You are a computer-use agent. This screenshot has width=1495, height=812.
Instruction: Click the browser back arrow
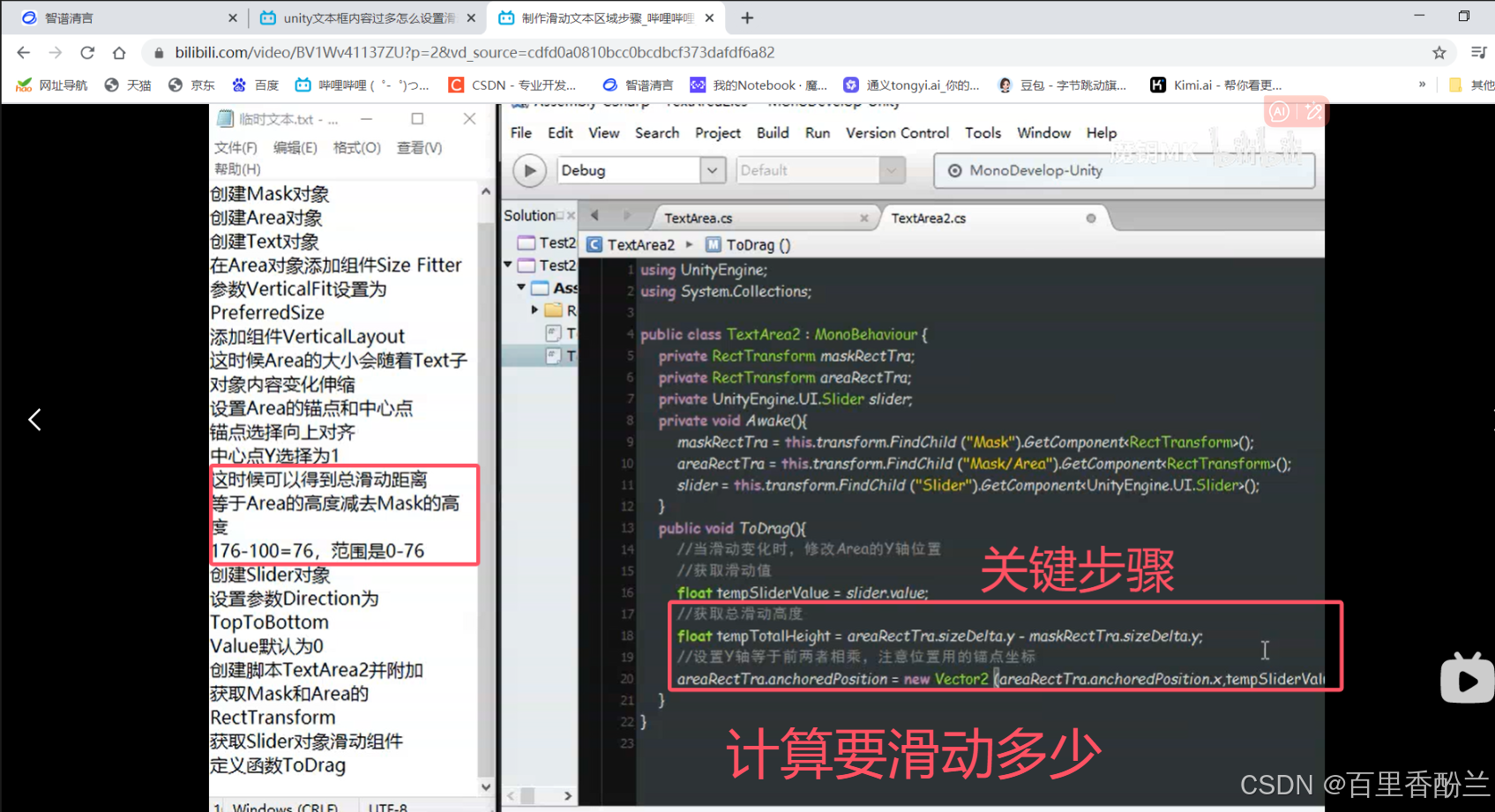pos(24,53)
